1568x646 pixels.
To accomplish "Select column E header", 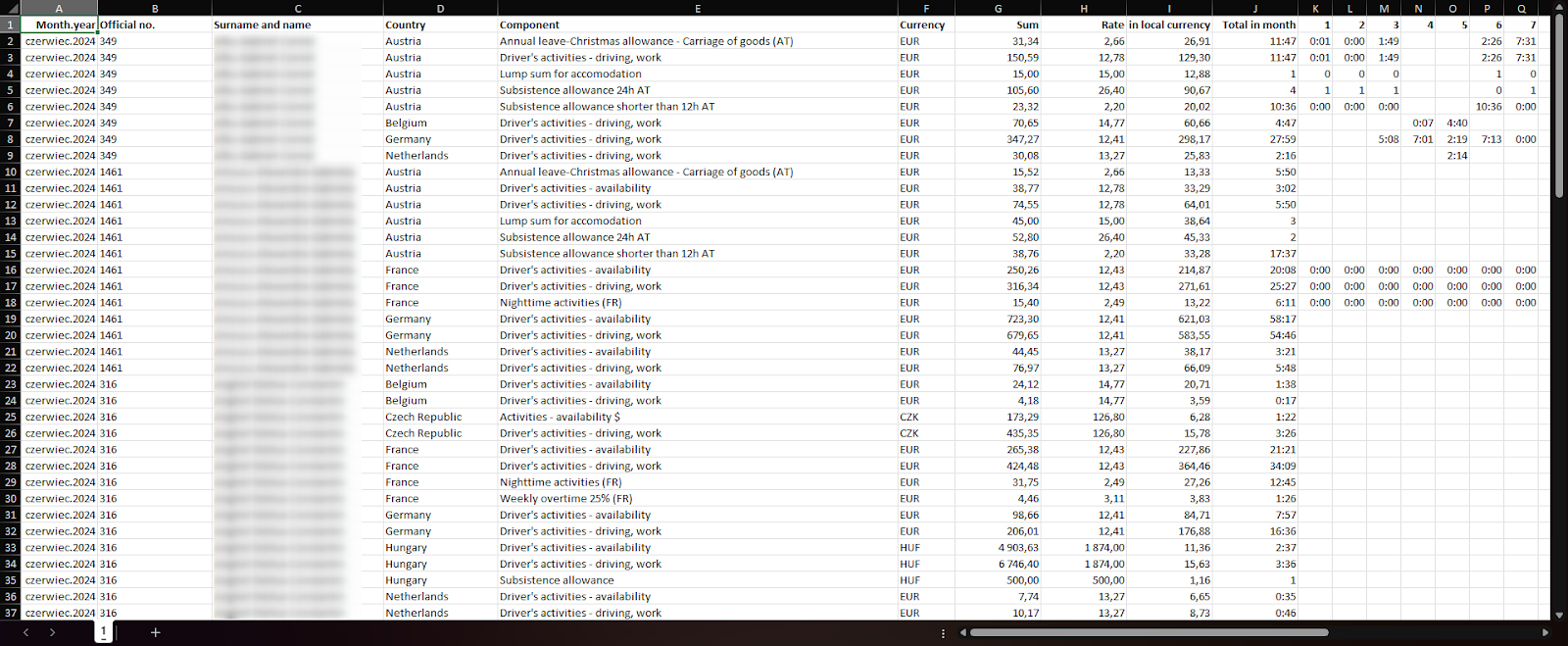I will coord(697,8).
